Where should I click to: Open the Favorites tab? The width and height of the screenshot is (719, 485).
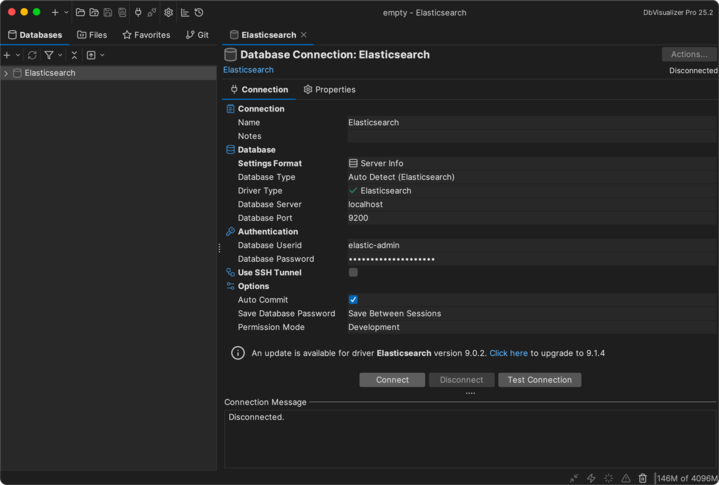point(146,35)
